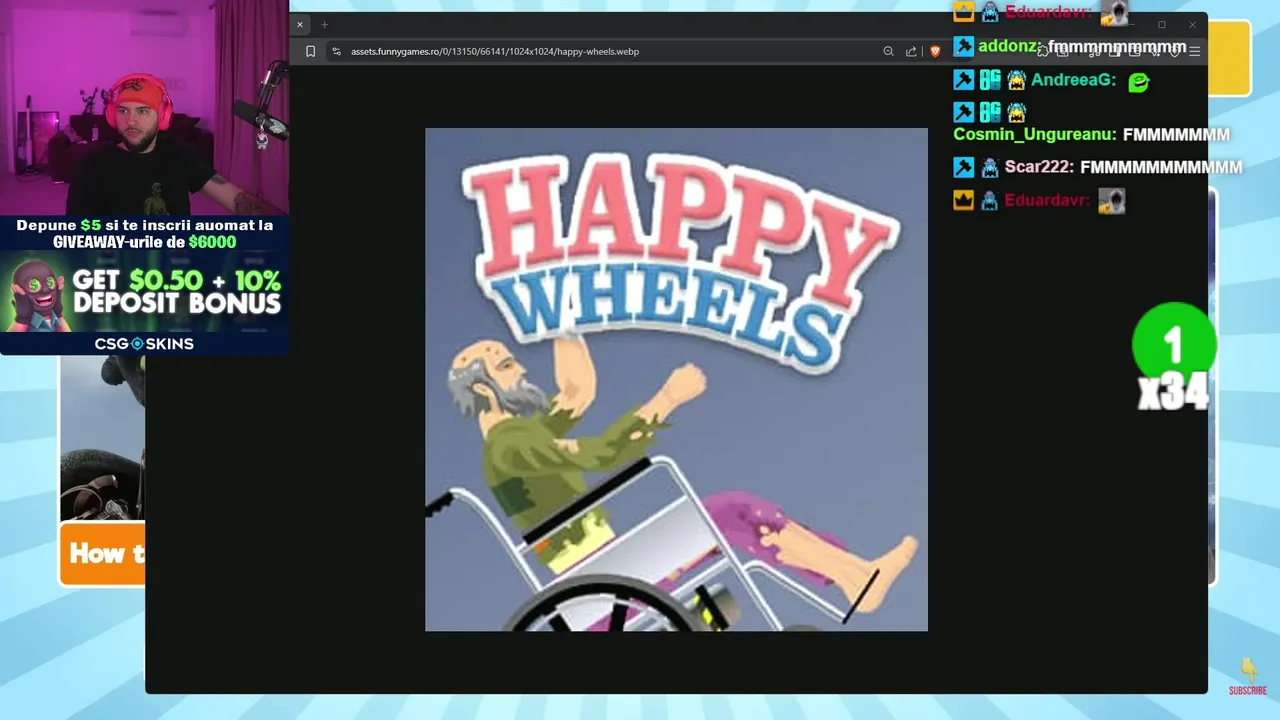Click the funnygames.ro URL in address bar
1280x720 pixels.
tap(495, 51)
